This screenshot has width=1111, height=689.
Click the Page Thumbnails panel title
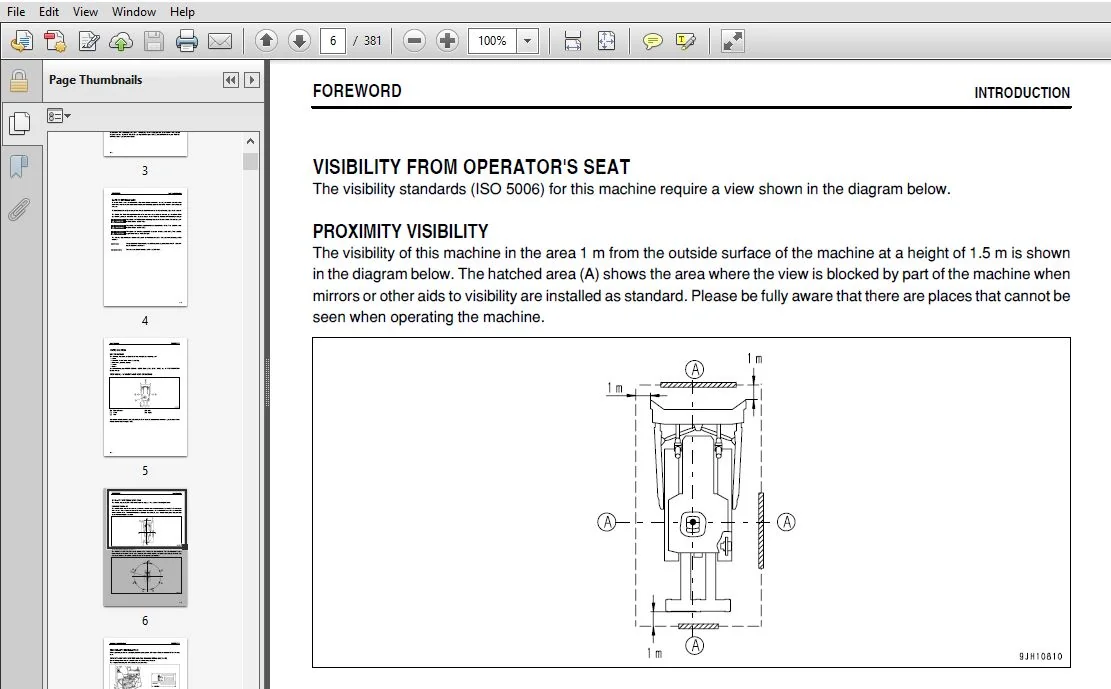tap(96, 80)
